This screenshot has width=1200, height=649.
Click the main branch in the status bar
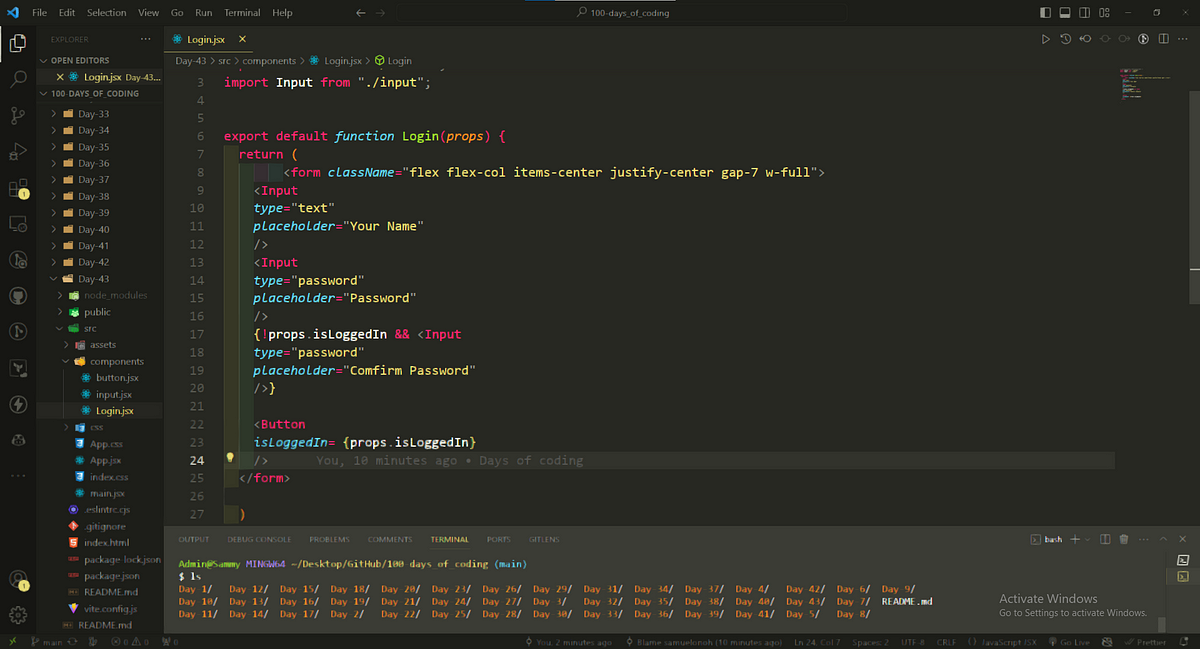46,642
